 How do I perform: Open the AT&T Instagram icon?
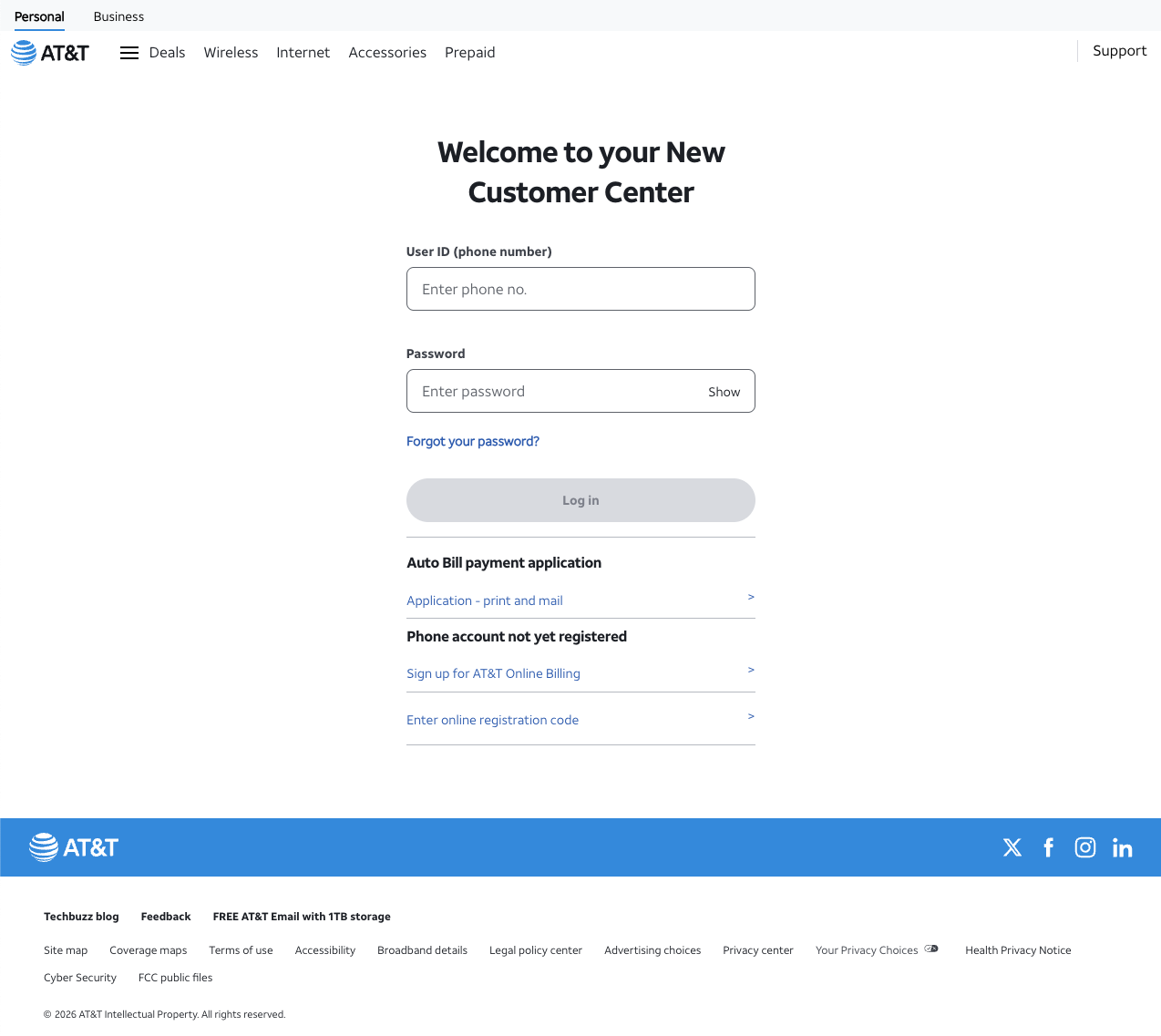[1085, 847]
